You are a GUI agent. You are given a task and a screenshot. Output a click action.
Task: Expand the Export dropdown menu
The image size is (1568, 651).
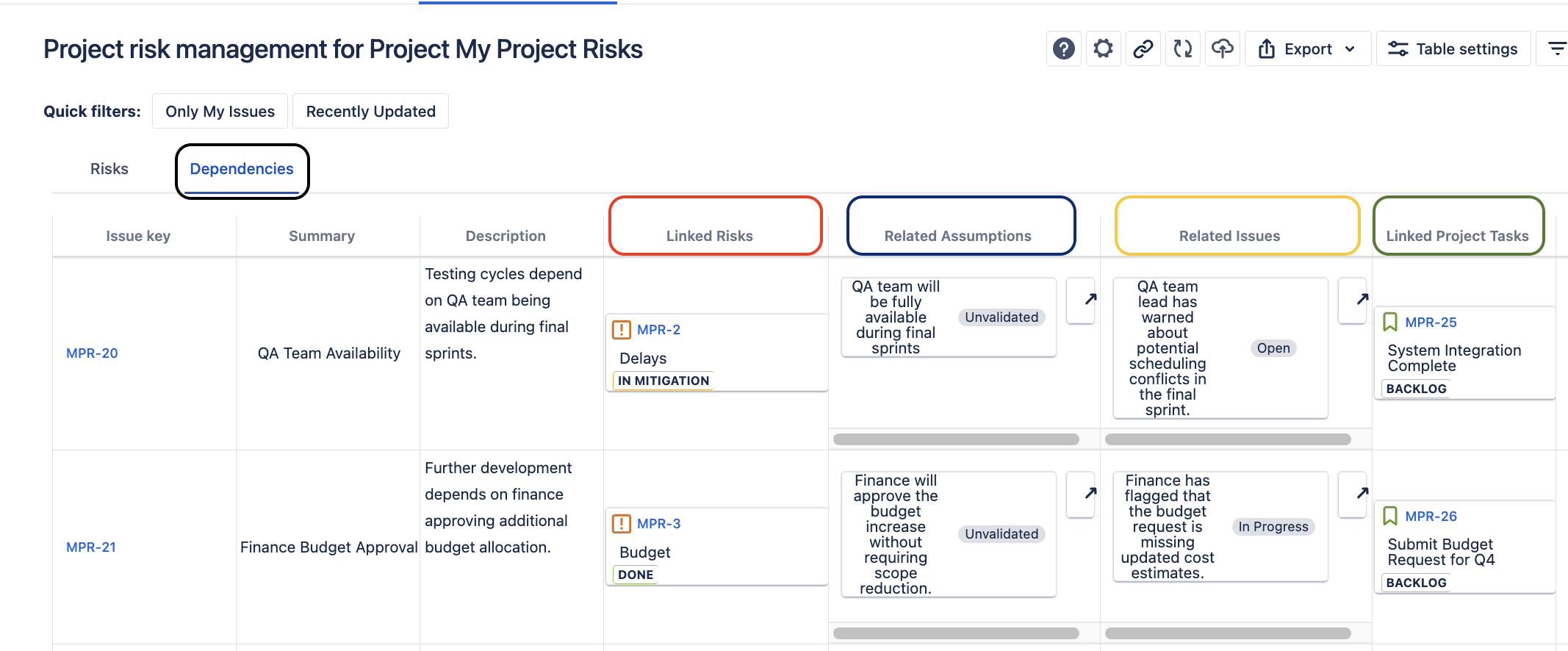point(1307,49)
